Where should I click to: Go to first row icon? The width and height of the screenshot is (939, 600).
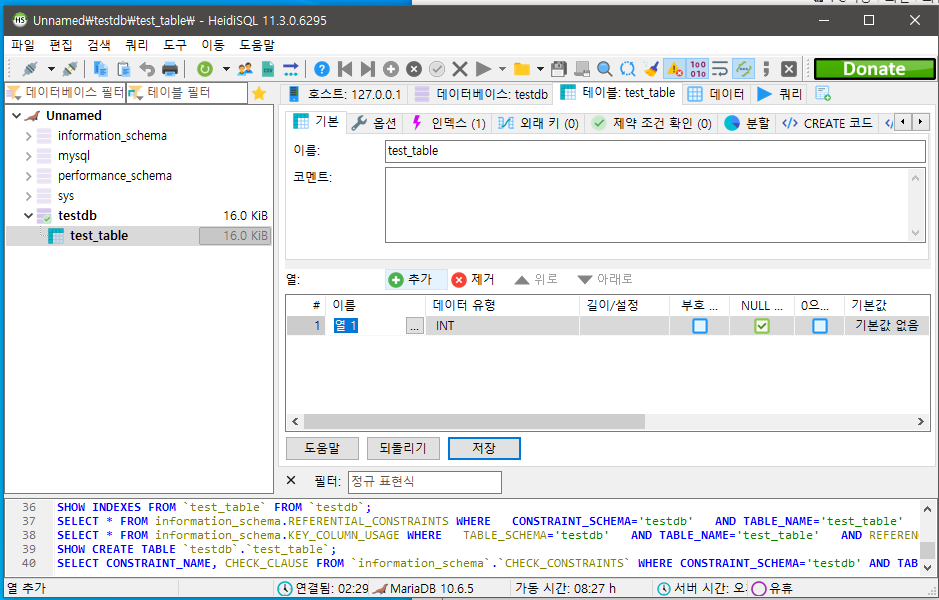345,69
